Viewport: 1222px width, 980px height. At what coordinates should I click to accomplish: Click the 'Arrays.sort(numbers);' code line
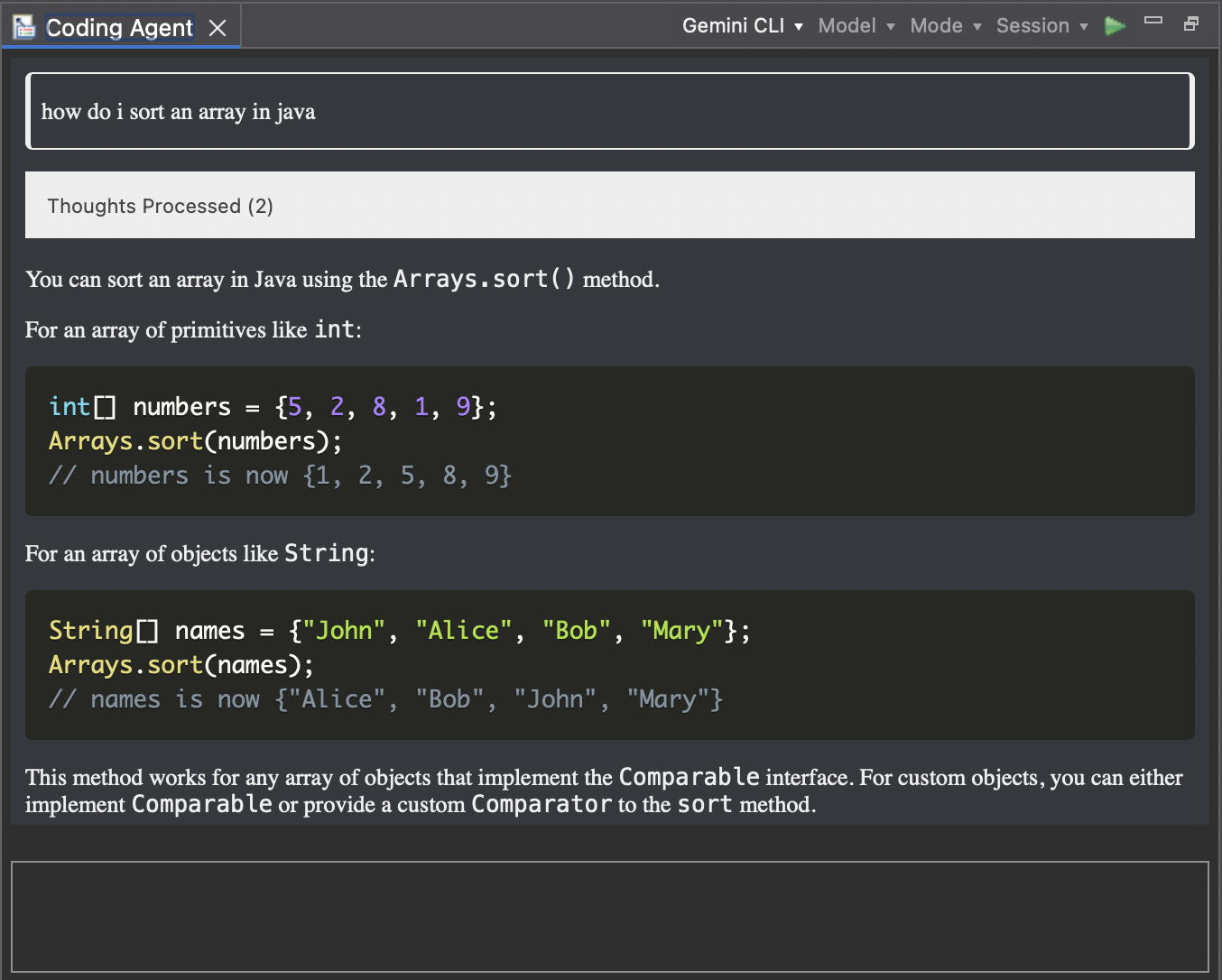coord(196,441)
